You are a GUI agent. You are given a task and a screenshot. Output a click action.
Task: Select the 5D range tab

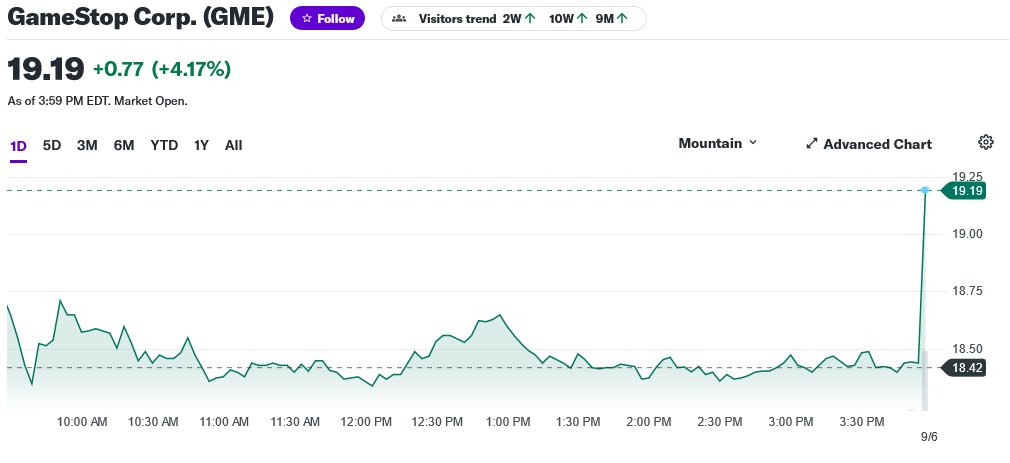pos(52,146)
